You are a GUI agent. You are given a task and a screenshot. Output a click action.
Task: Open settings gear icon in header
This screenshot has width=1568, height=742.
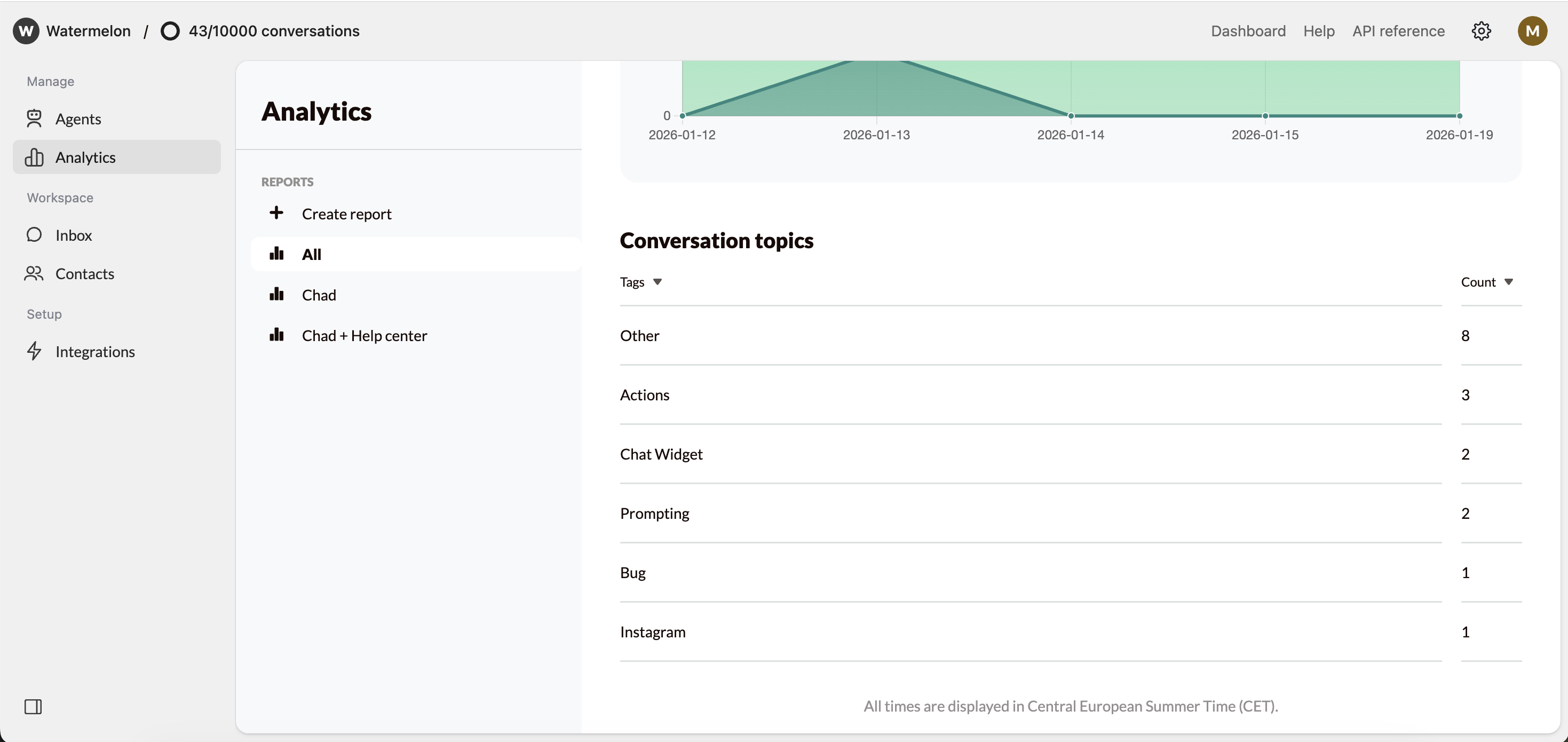1481,31
